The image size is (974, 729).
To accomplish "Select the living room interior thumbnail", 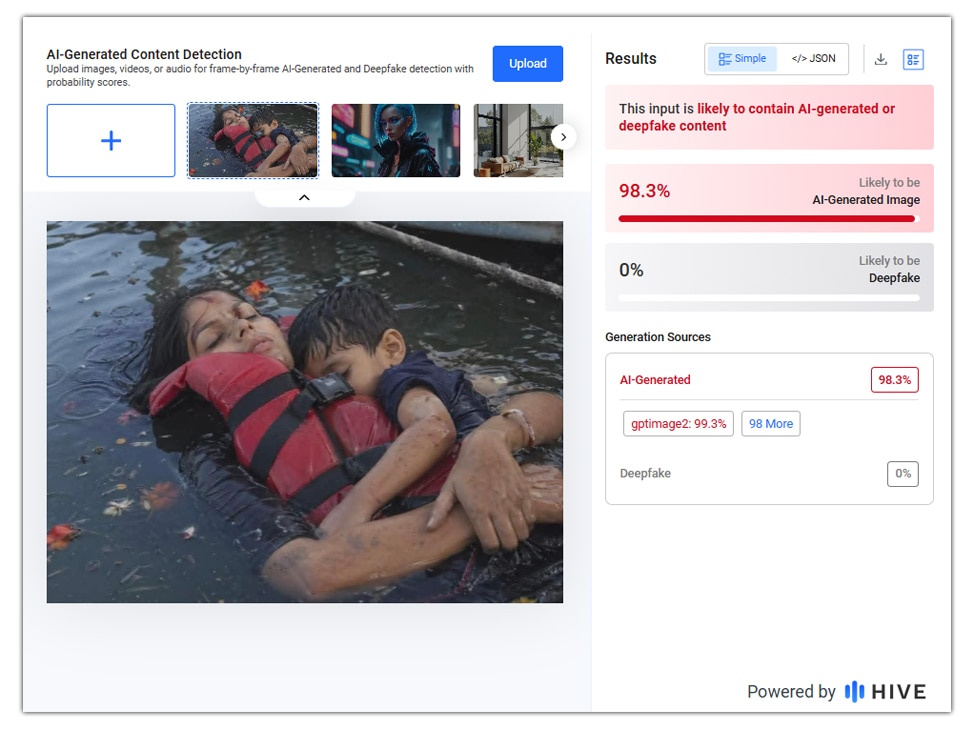I will [x=518, y=140].
